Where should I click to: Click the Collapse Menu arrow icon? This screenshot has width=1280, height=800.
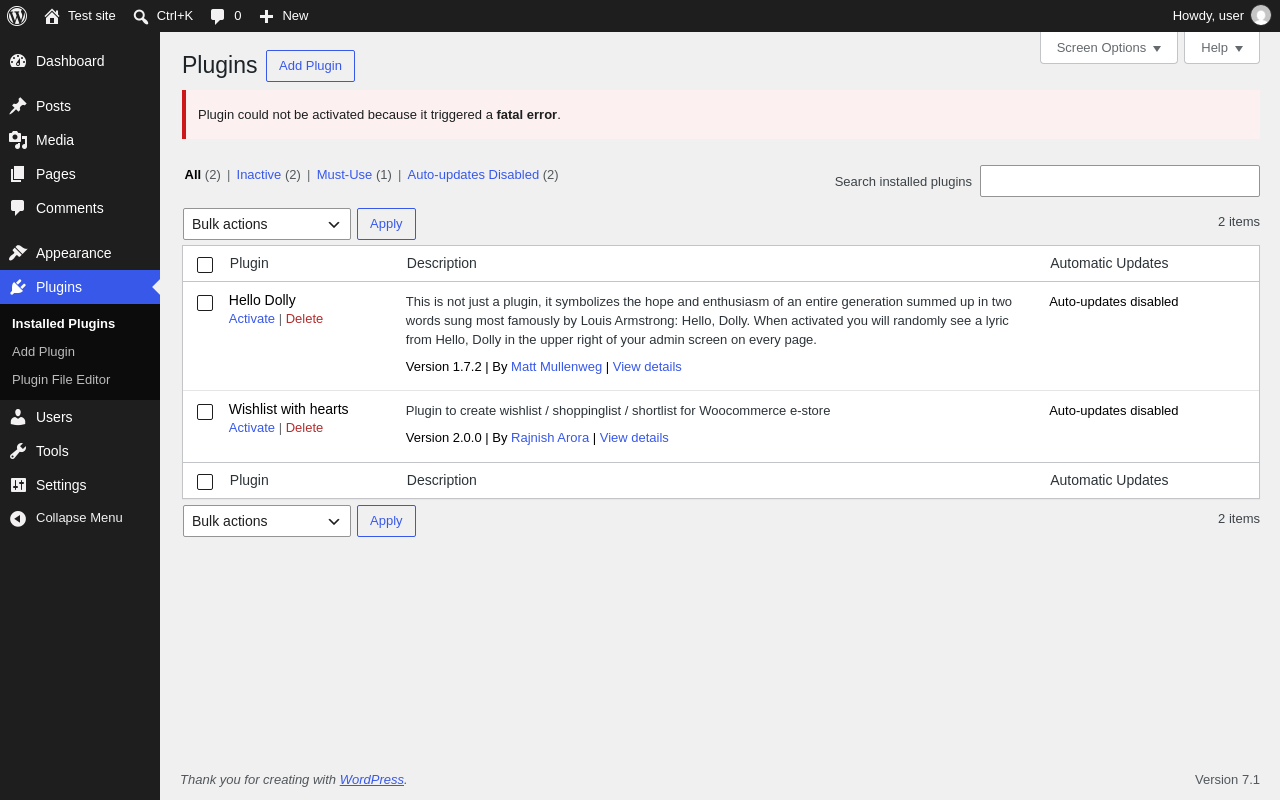[18, 518]
